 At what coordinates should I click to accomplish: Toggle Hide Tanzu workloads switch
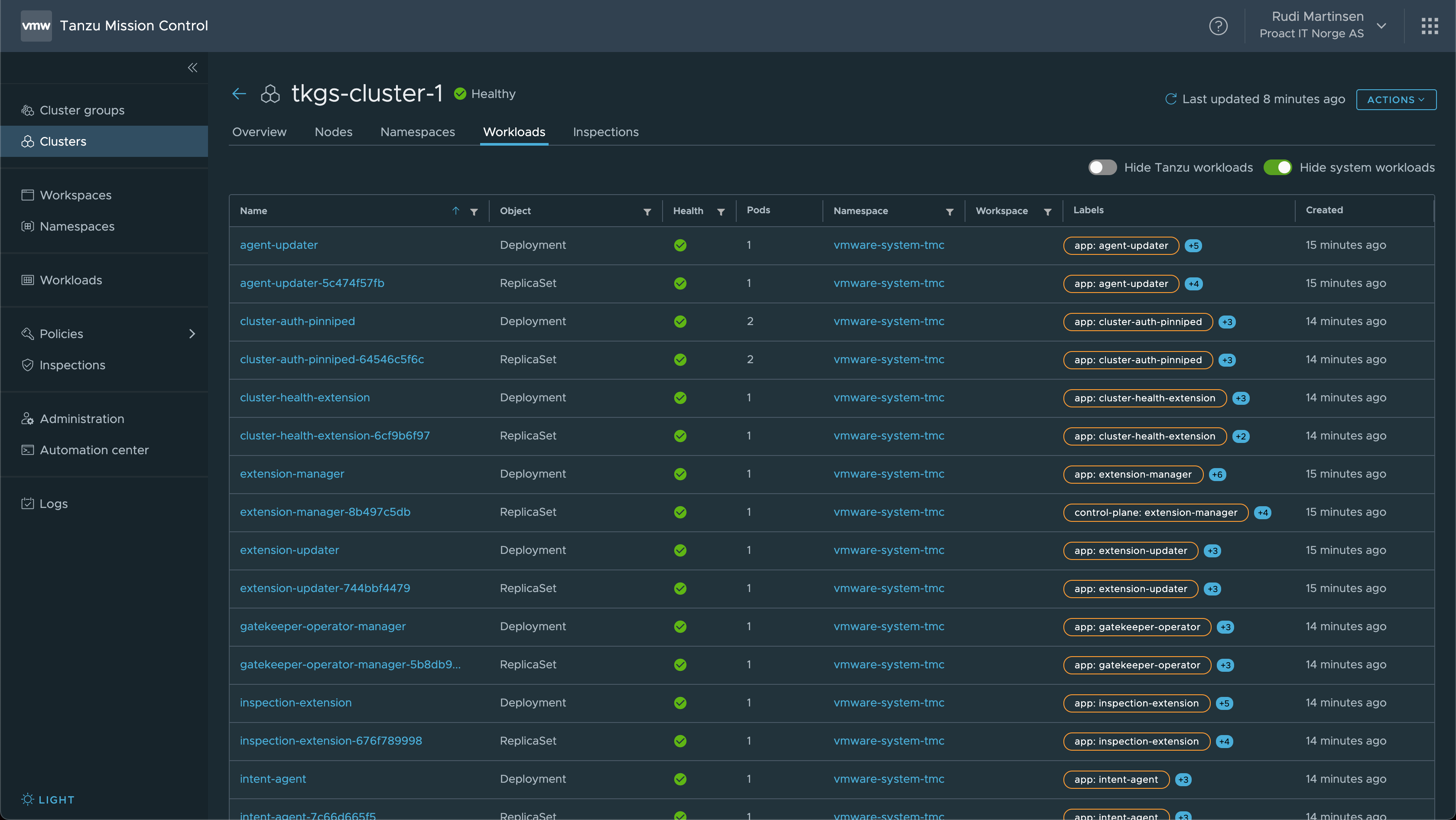(1102, 167)
